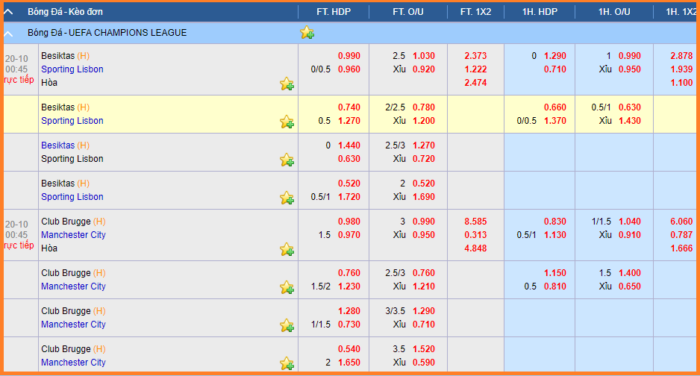Pick first-half draw odds 1.100
Viewport: 700px width, 376px height.
click(682, 83)
